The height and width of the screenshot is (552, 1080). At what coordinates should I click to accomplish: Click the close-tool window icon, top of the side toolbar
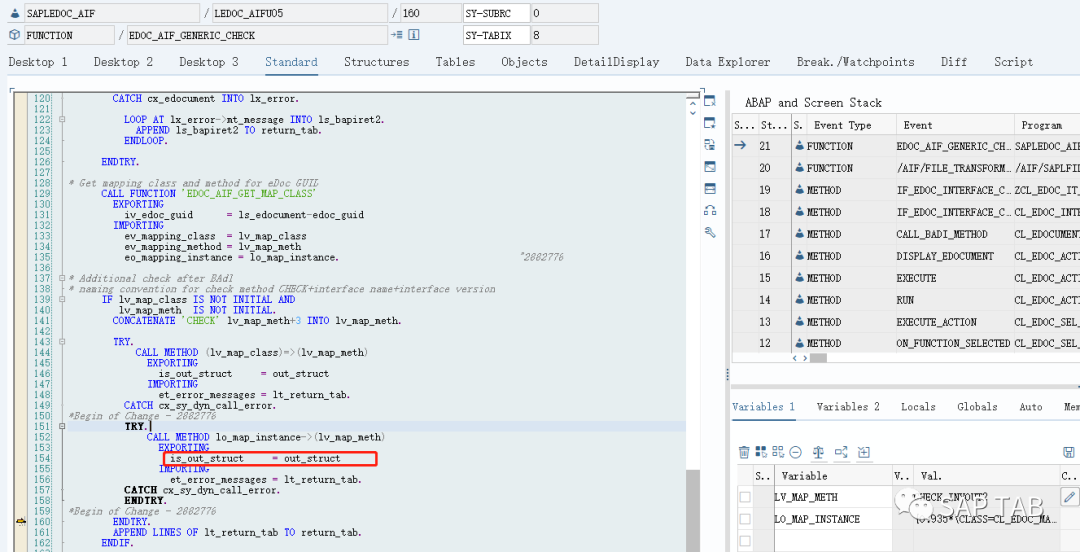pos(710,101)
